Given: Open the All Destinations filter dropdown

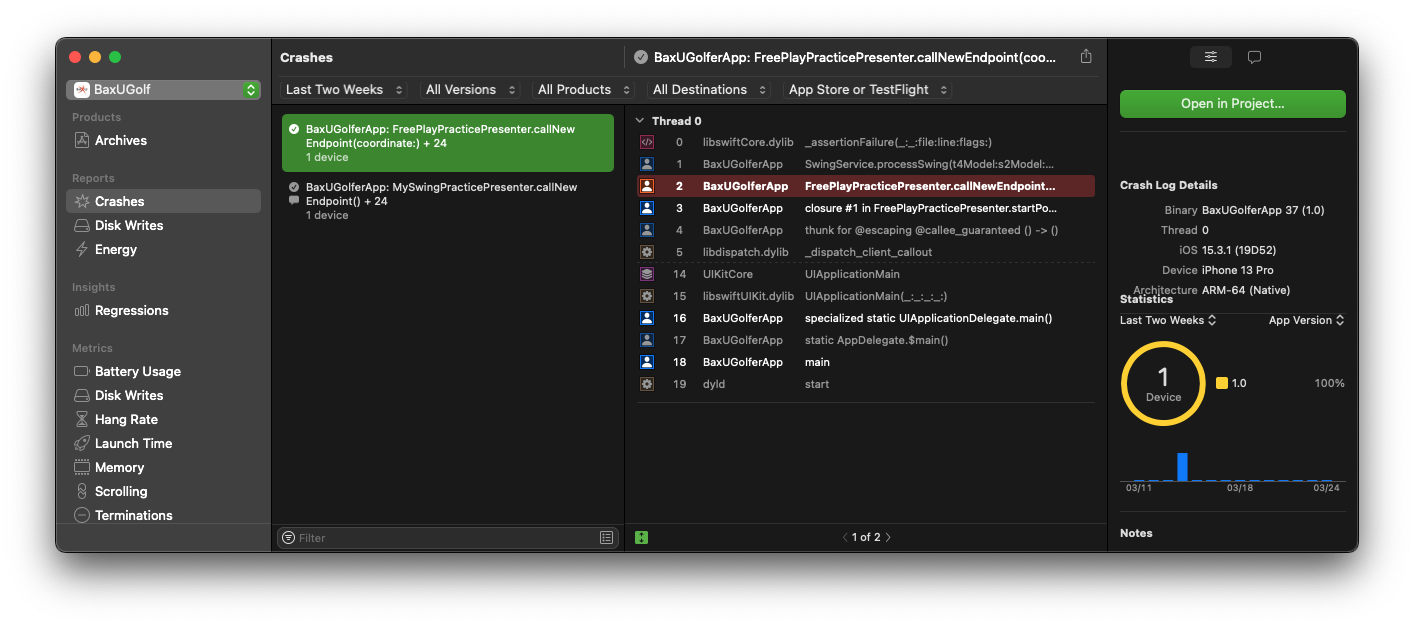Looking at the screenshot, I should [709, 90].
